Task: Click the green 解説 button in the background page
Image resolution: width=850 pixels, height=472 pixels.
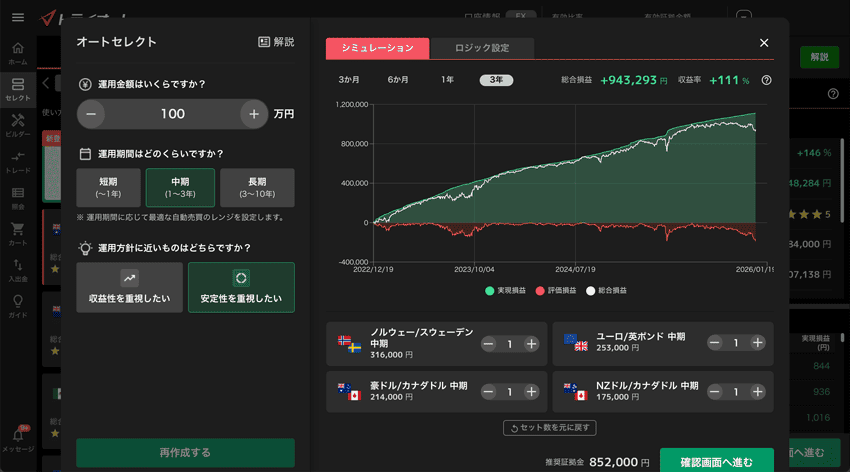Action: click(819, 57)
